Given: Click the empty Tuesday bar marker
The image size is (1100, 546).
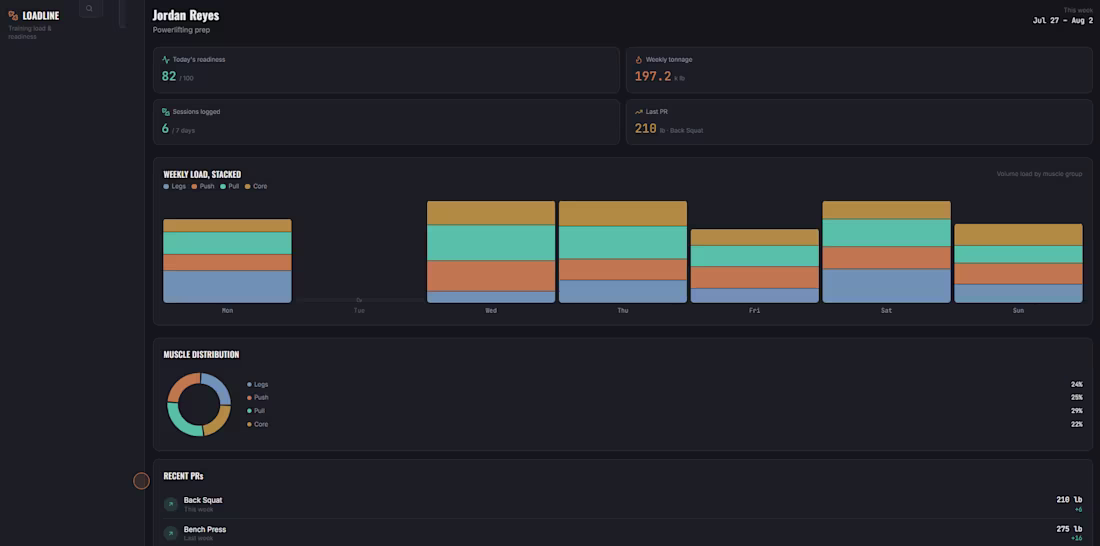Looking at the screenshot, I should [359, 300].
